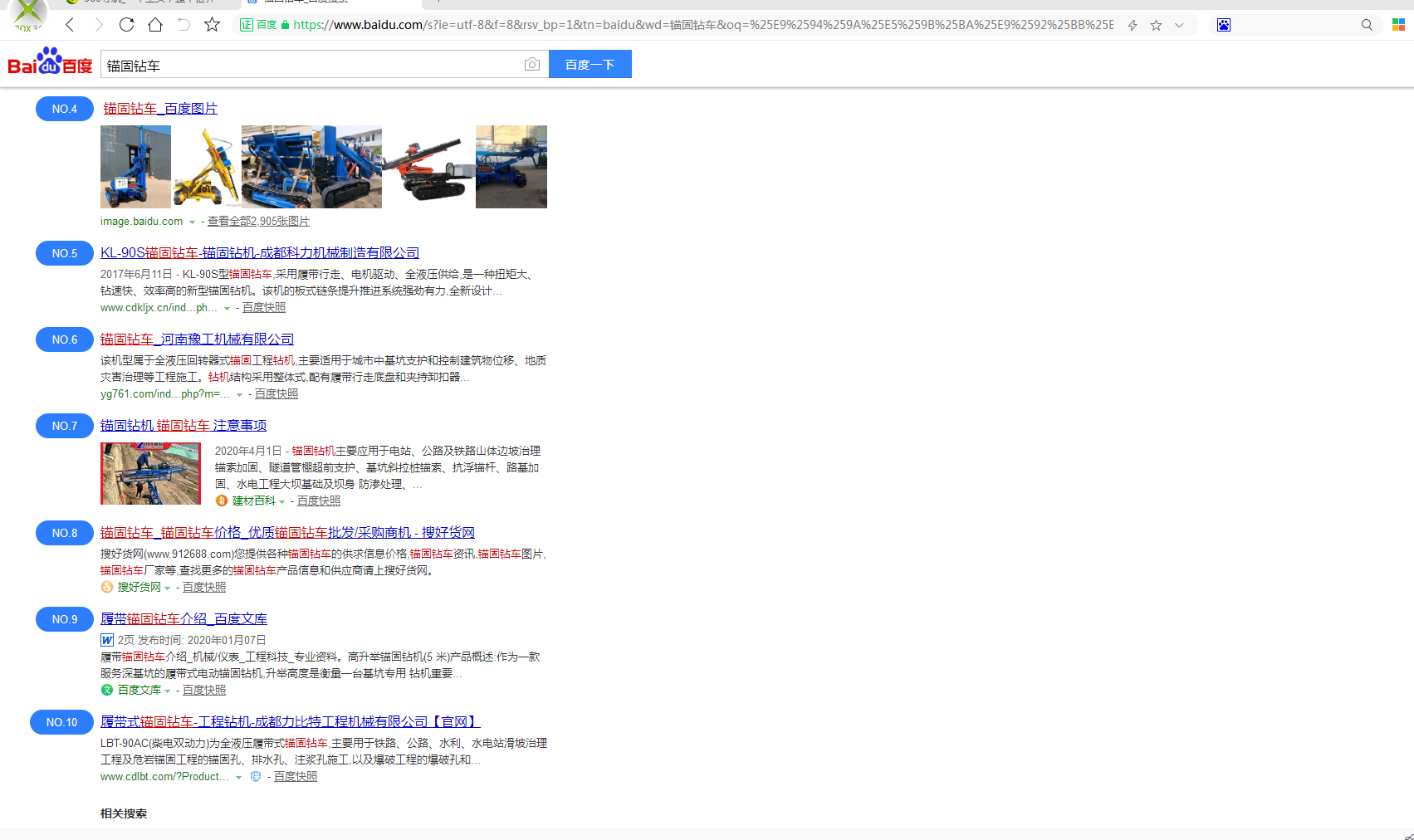Expand the arrow next to www.cdkljx.cn

click(227, 309)
